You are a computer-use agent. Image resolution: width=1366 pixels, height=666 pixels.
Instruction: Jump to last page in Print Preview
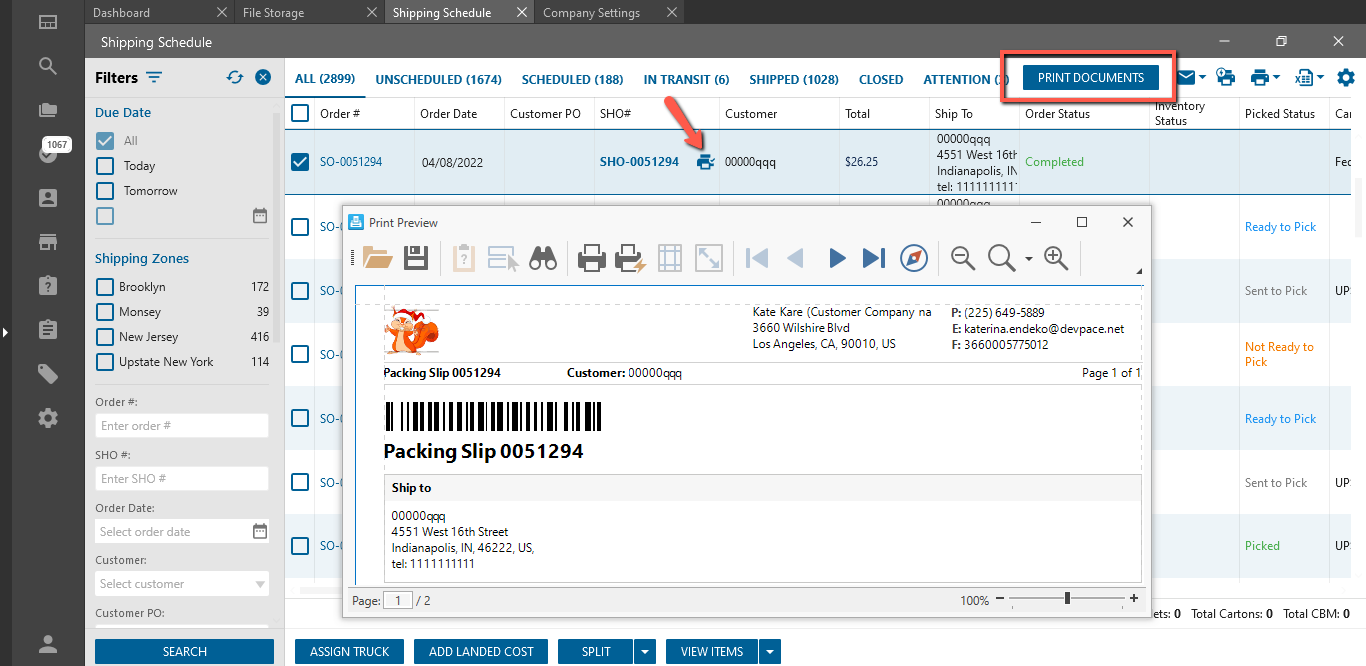tap(873, 258)
